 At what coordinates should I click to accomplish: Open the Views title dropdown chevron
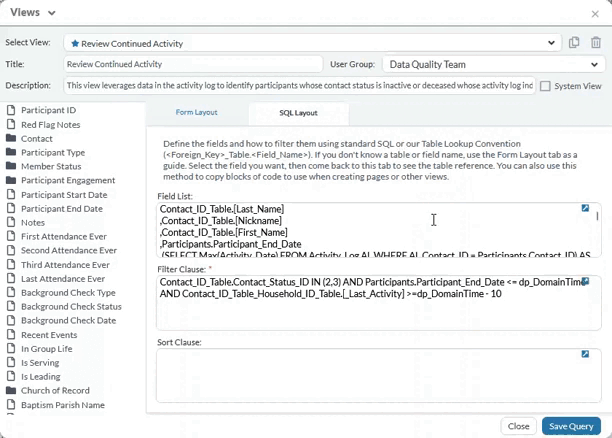[x=52, y=13]
